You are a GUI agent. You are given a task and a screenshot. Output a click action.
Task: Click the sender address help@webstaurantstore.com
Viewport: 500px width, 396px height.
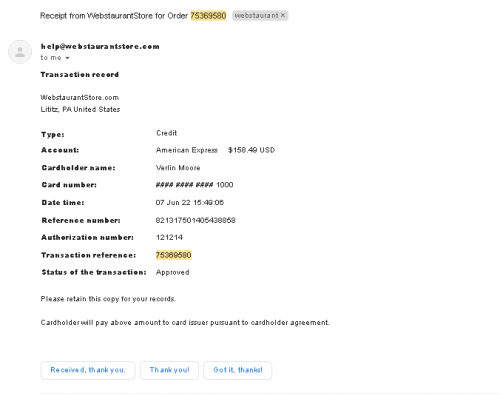pos(100,46)
